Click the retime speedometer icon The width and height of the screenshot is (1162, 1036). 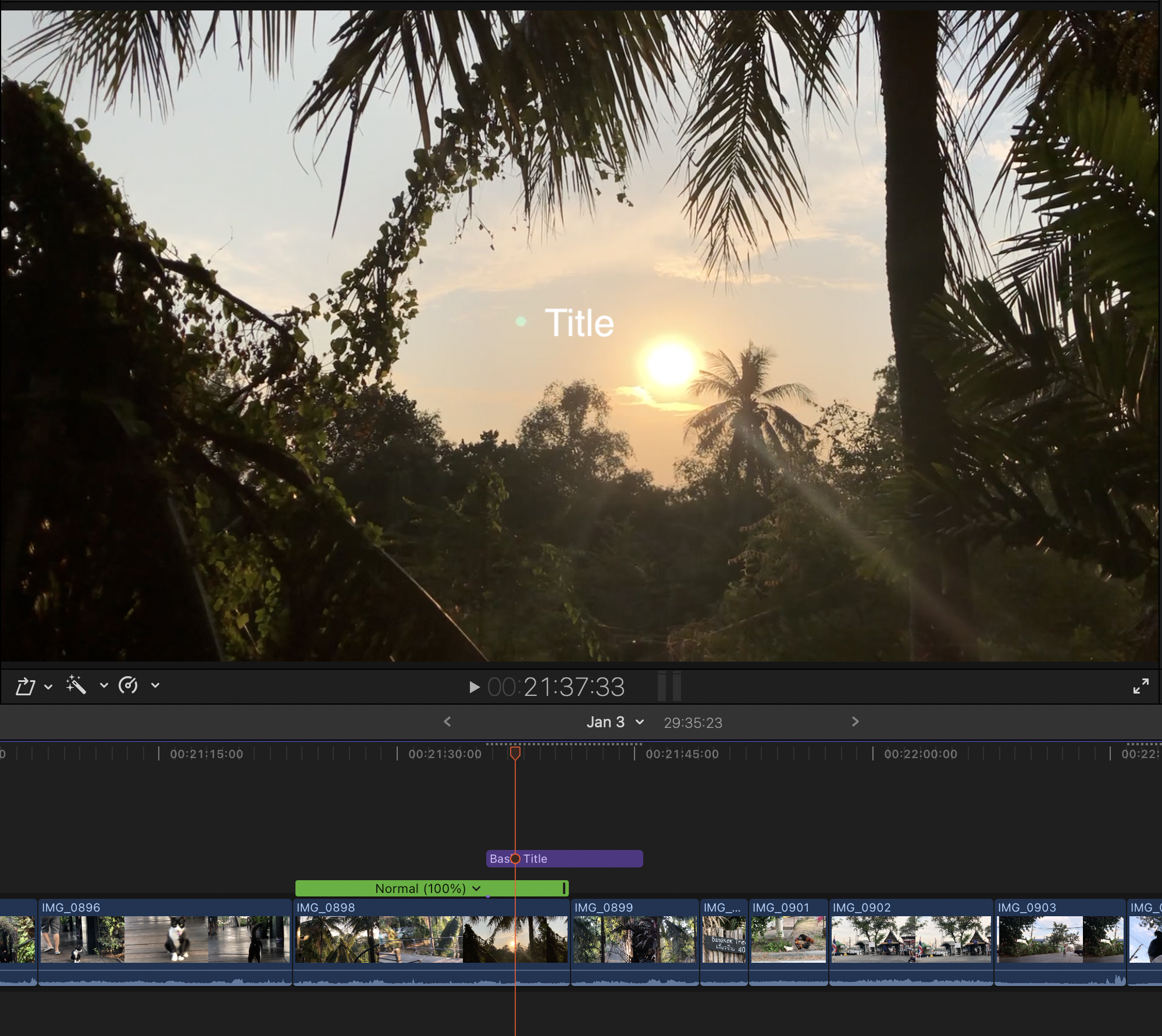click(128, 685)
